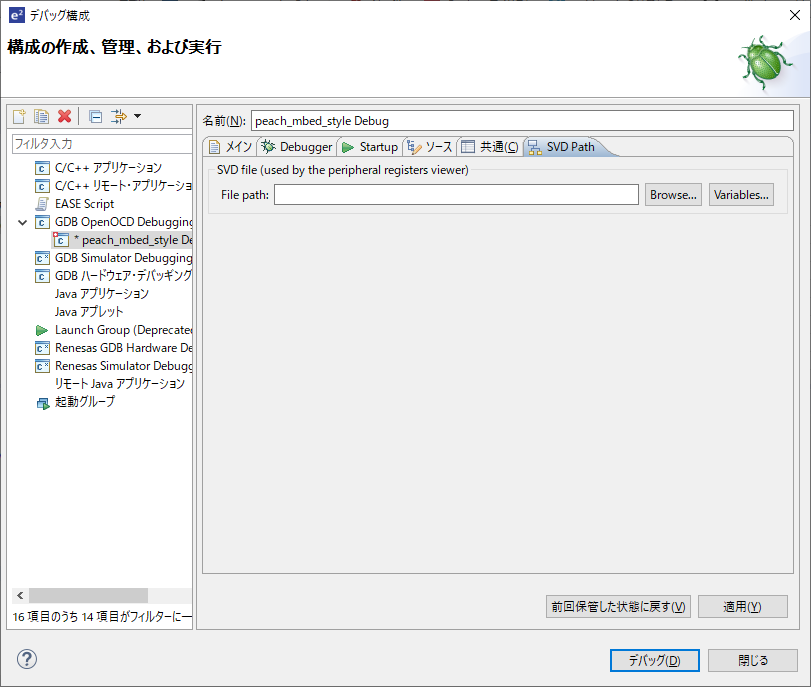Click the help question mark icon
The image size is (811, 687).
pos(27,659)
